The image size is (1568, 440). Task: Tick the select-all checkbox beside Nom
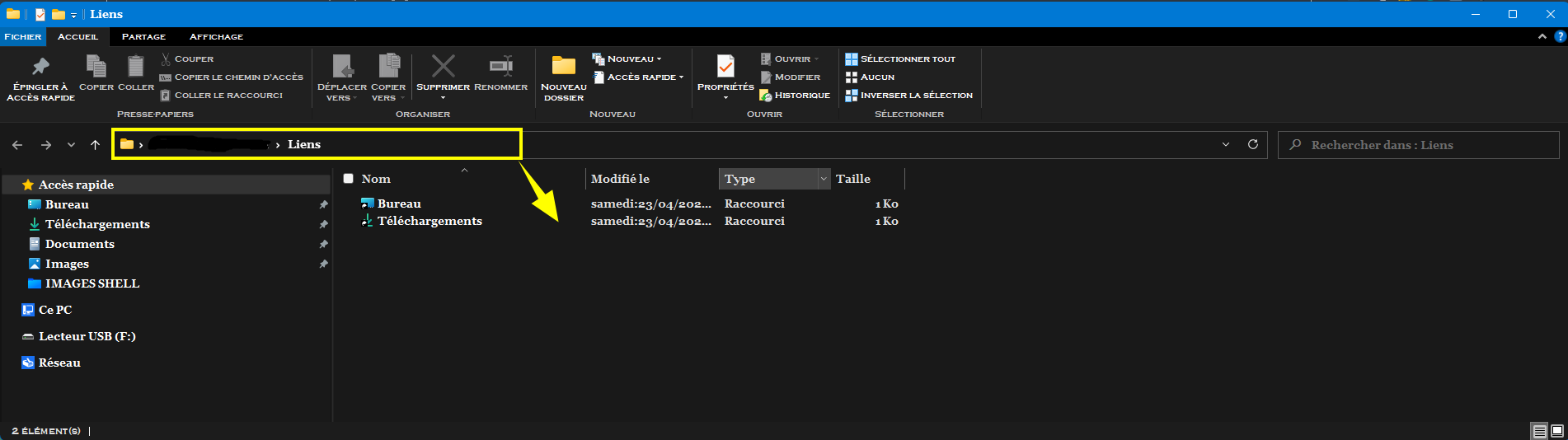pos(349,179)
